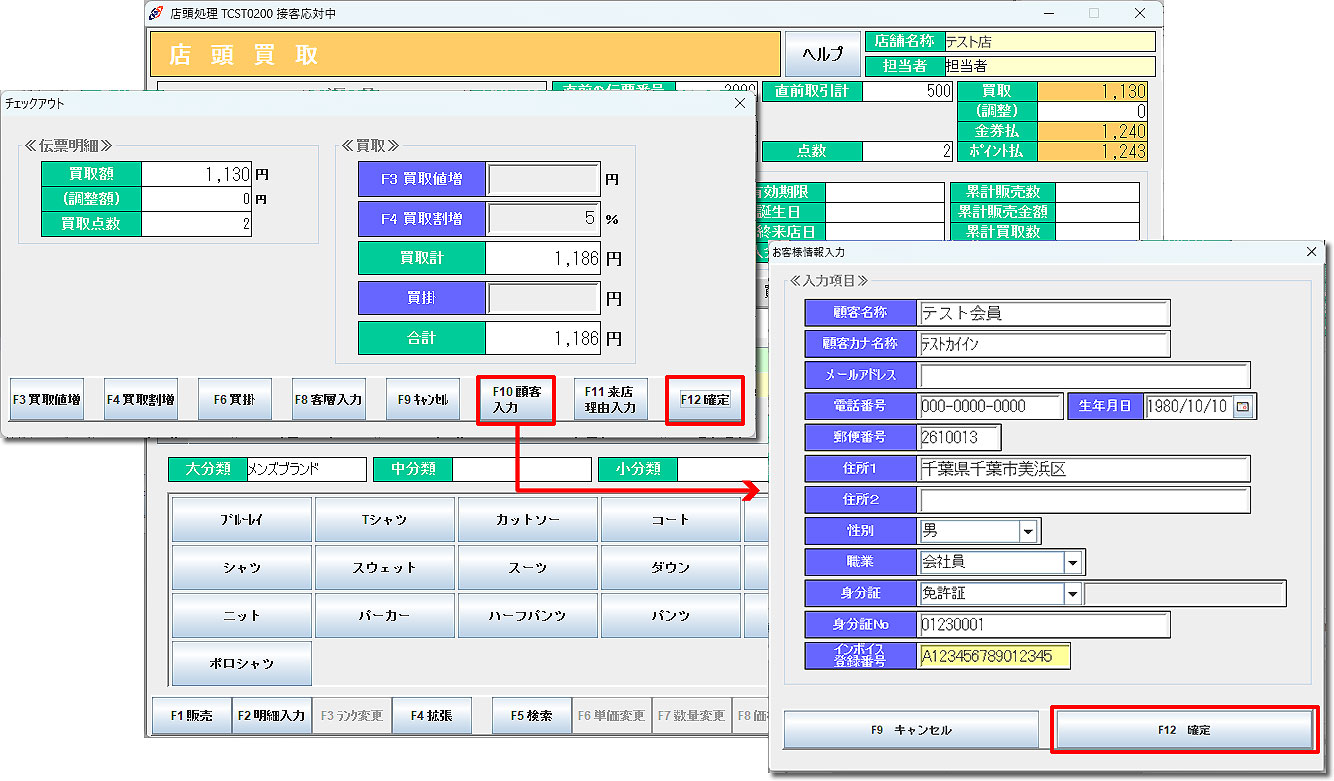Click the F4 買取割増 bottom button
The width and height of the screenshot is (1334, 781).
pyautogui.click(x=141, y=400)
